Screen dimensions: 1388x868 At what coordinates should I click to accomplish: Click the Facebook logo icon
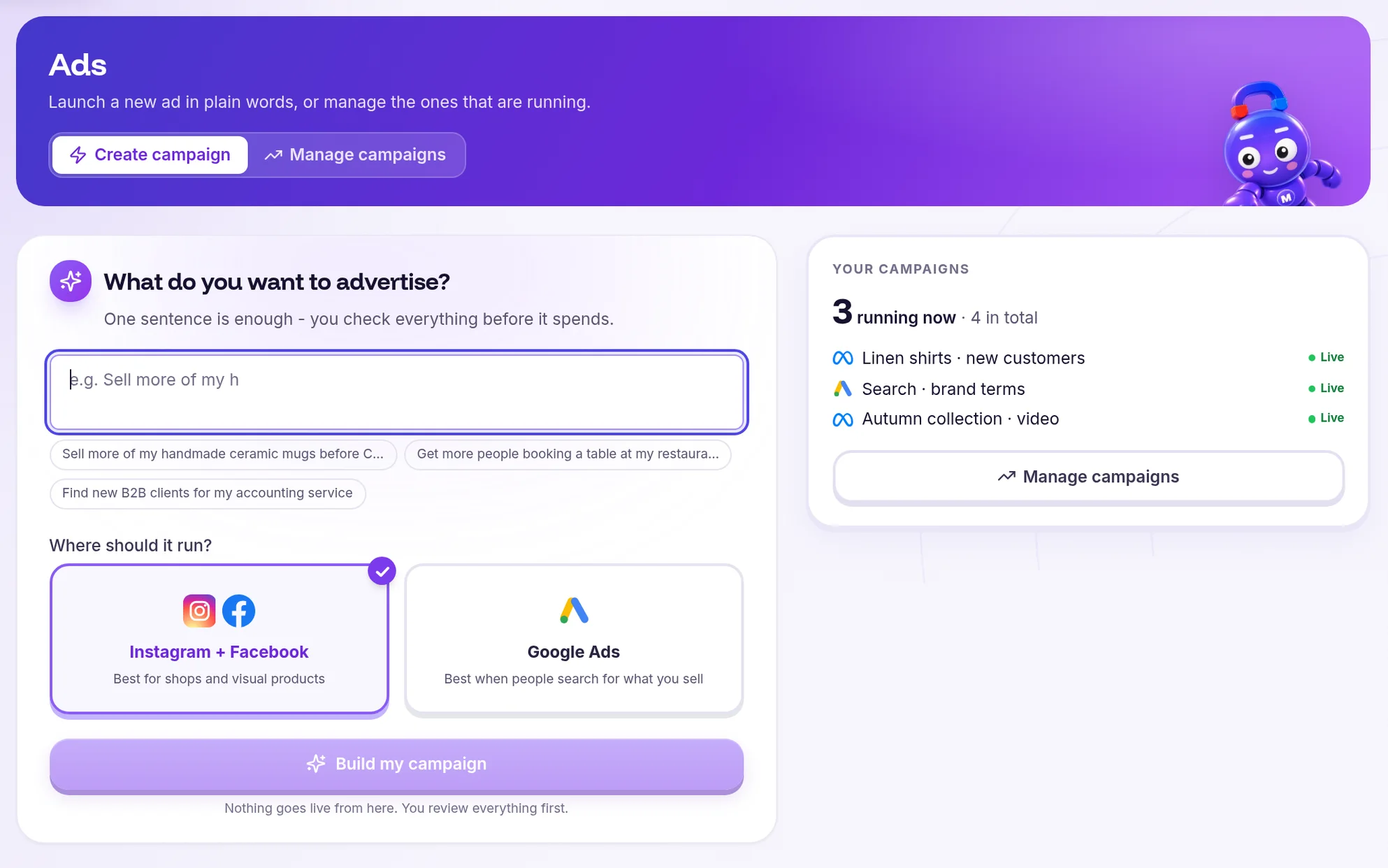[238, 611]
